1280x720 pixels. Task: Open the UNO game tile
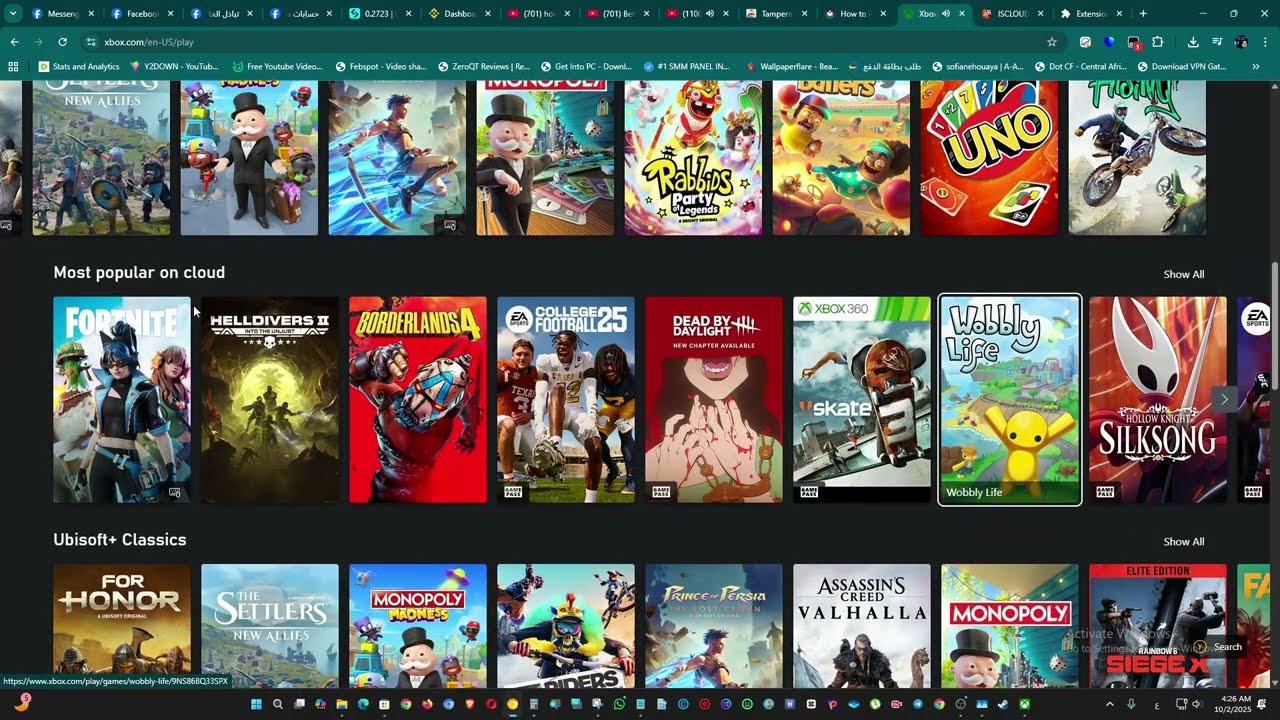click(x=989, y=158)
